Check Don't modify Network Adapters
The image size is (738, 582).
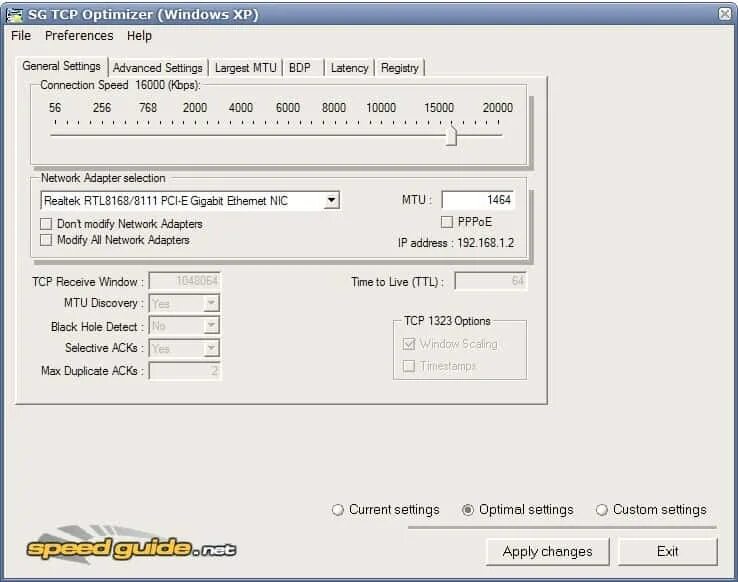pyautogui.click(x=46, y=223)
